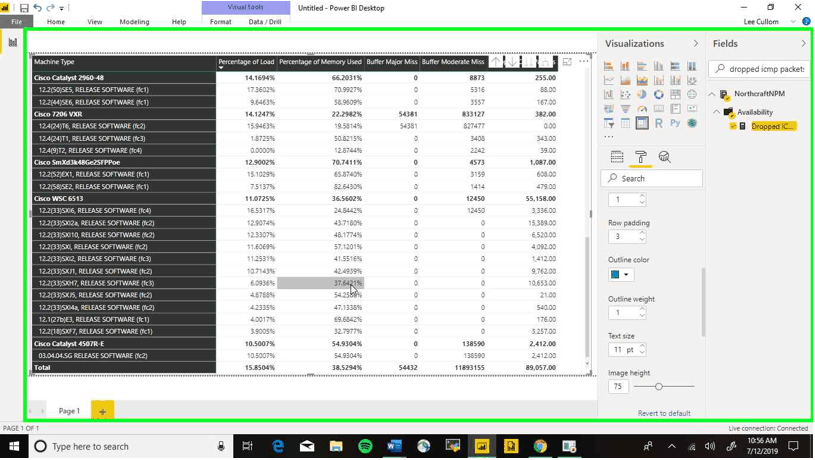Choose the pie chart visual
The image size is (815, 460).
(x=641, y=95)
